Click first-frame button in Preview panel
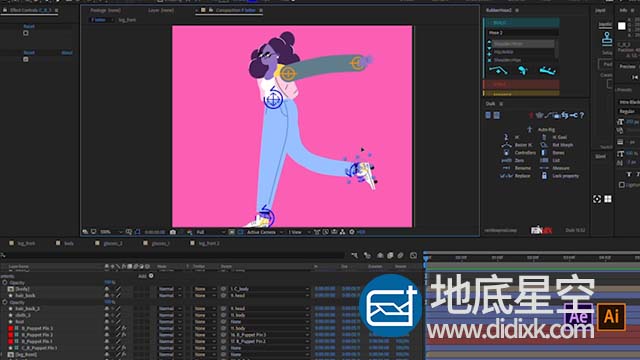The width and height of the screenshot is (640, 360). [635, 77]
